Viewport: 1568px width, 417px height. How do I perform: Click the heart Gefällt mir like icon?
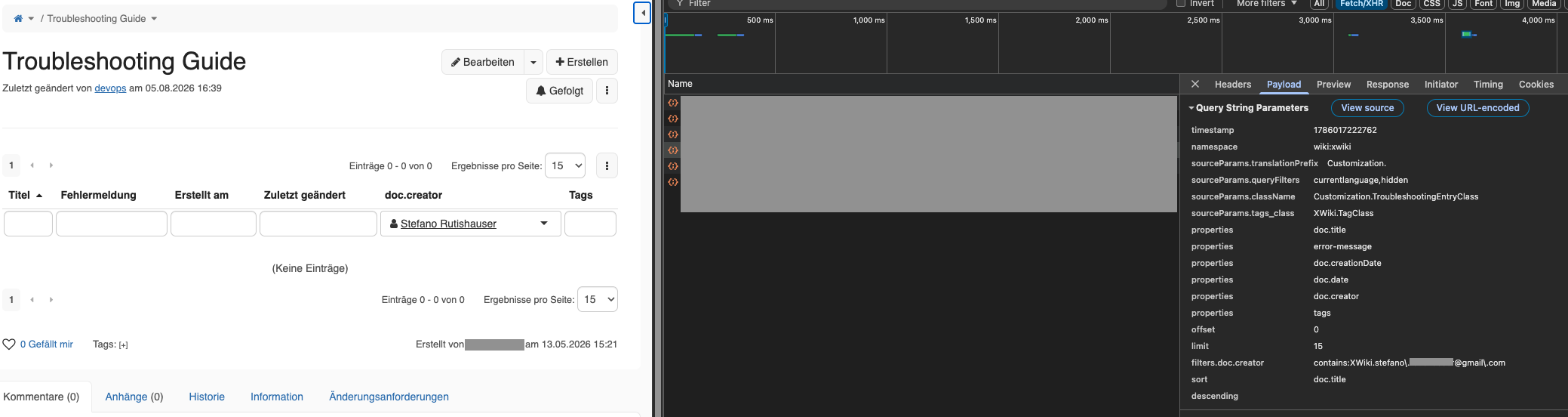(9, 344)
